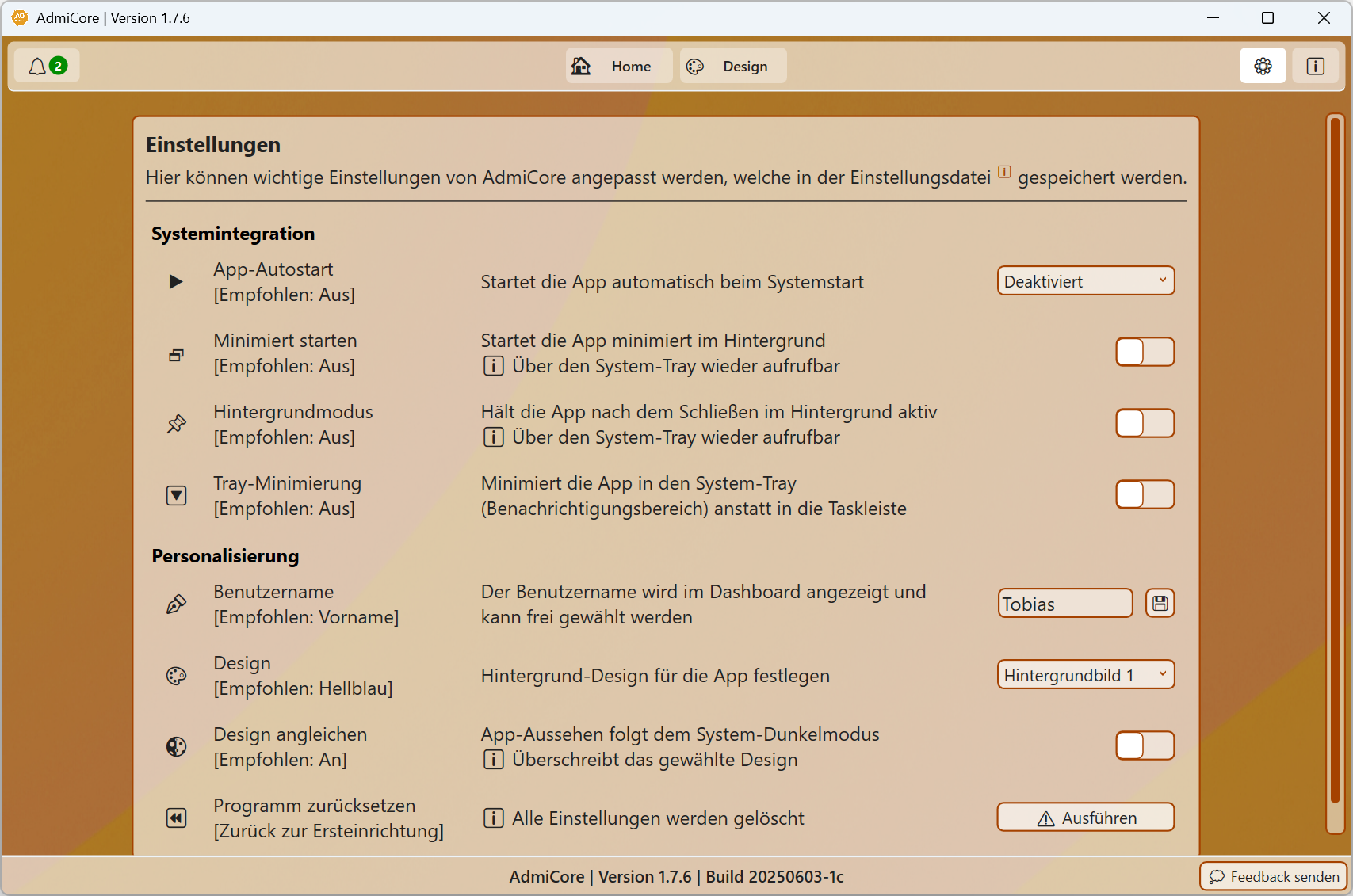1353x896 pixels.
Task: Click the App-Autostart play icon
Action: click(x=176, y=282)
